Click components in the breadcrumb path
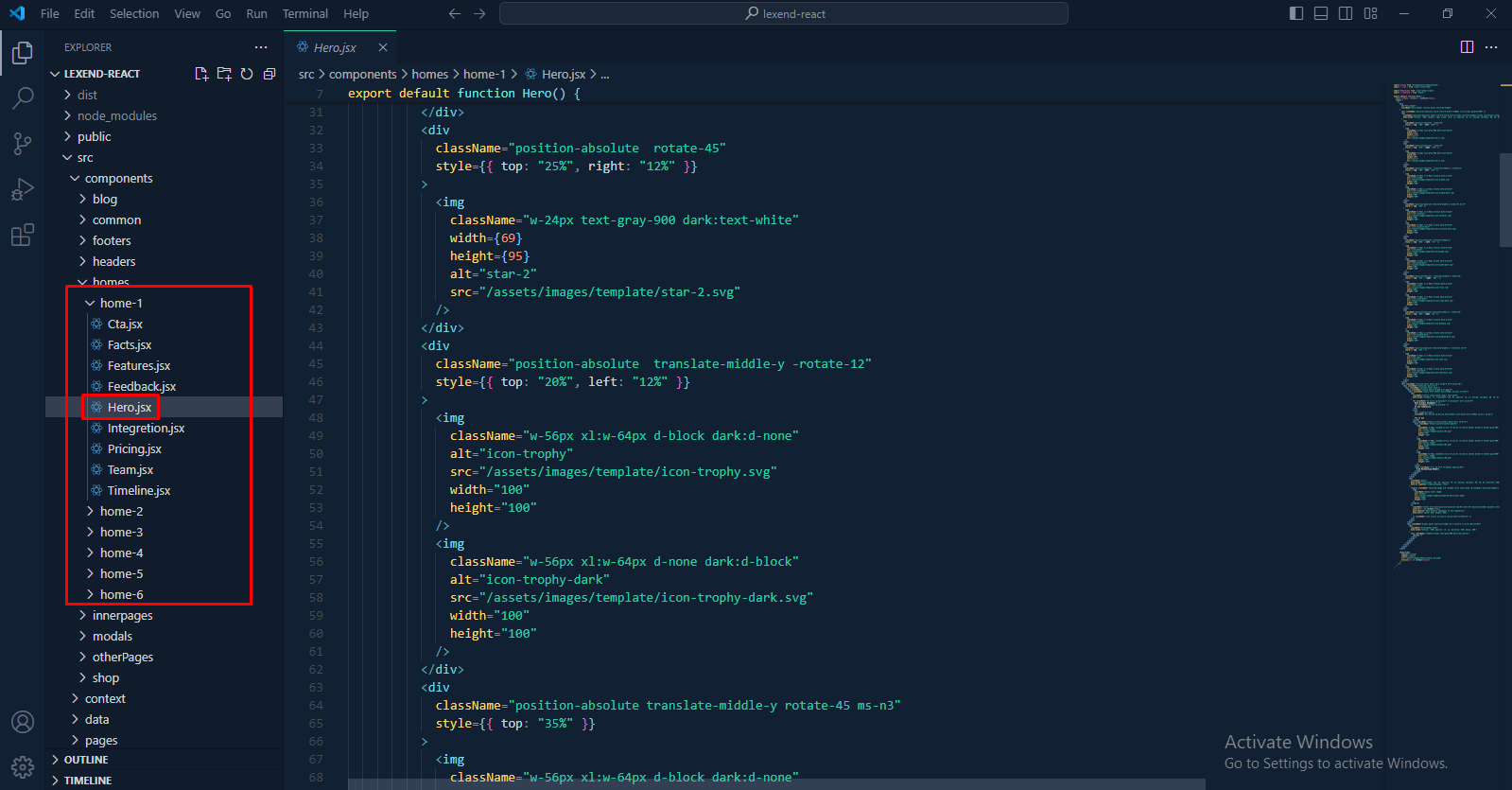Viewport: 1512px width, 790px height. [x=362, y=74]
